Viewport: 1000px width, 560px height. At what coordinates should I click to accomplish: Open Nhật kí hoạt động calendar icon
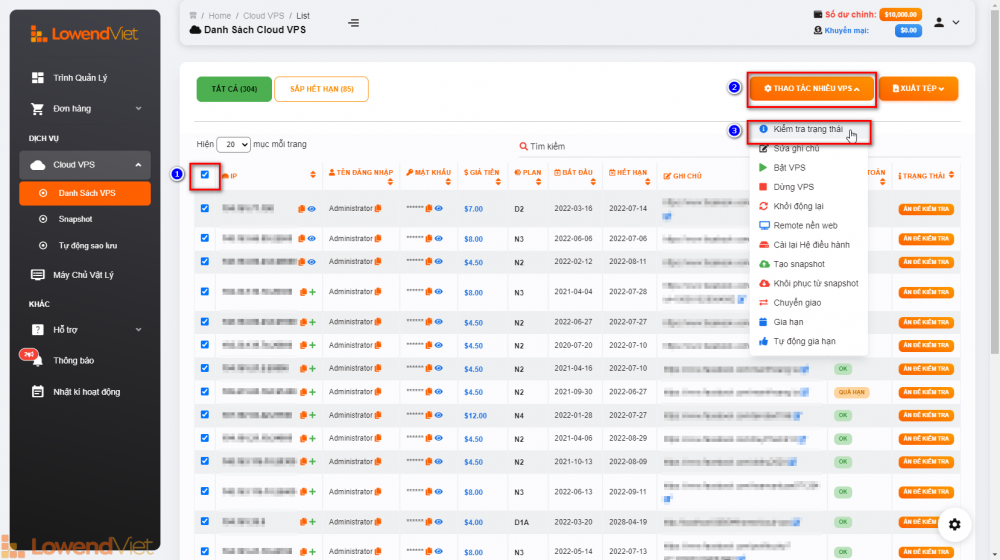point(38,392)
